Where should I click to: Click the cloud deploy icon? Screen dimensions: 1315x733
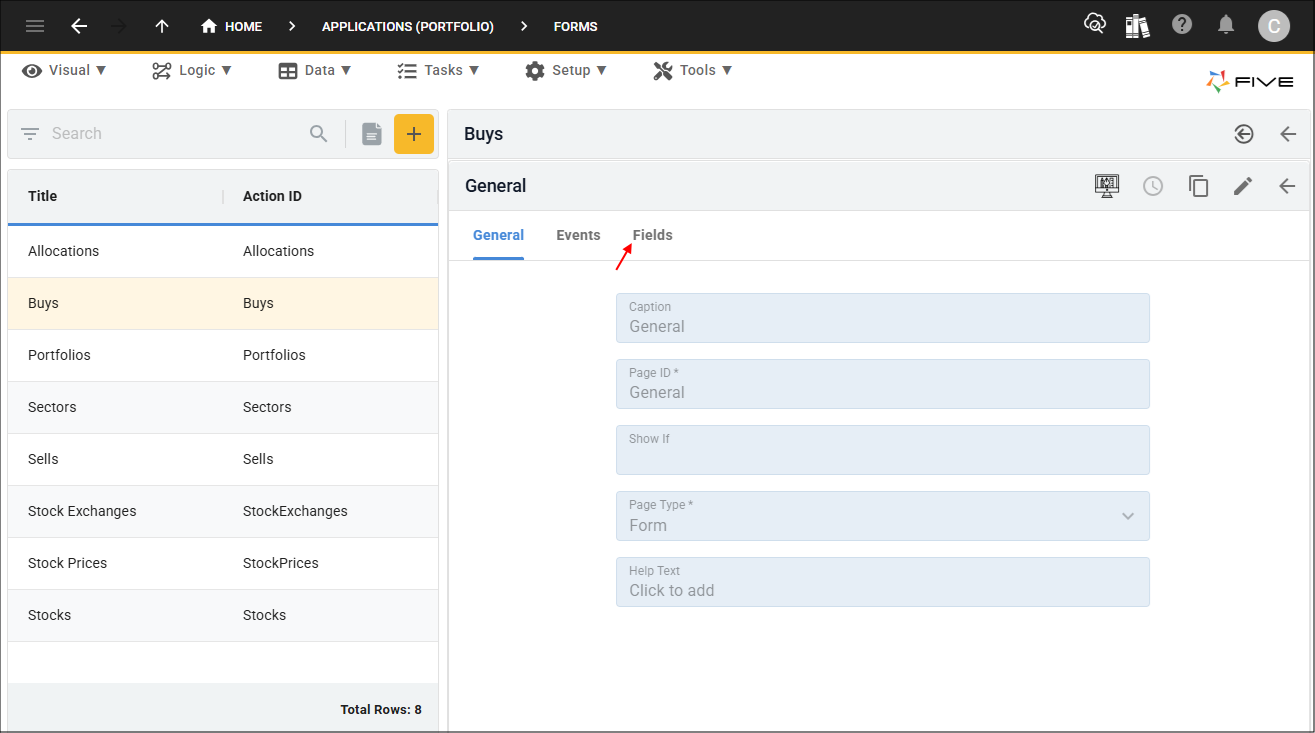(x=1095, y=25)
